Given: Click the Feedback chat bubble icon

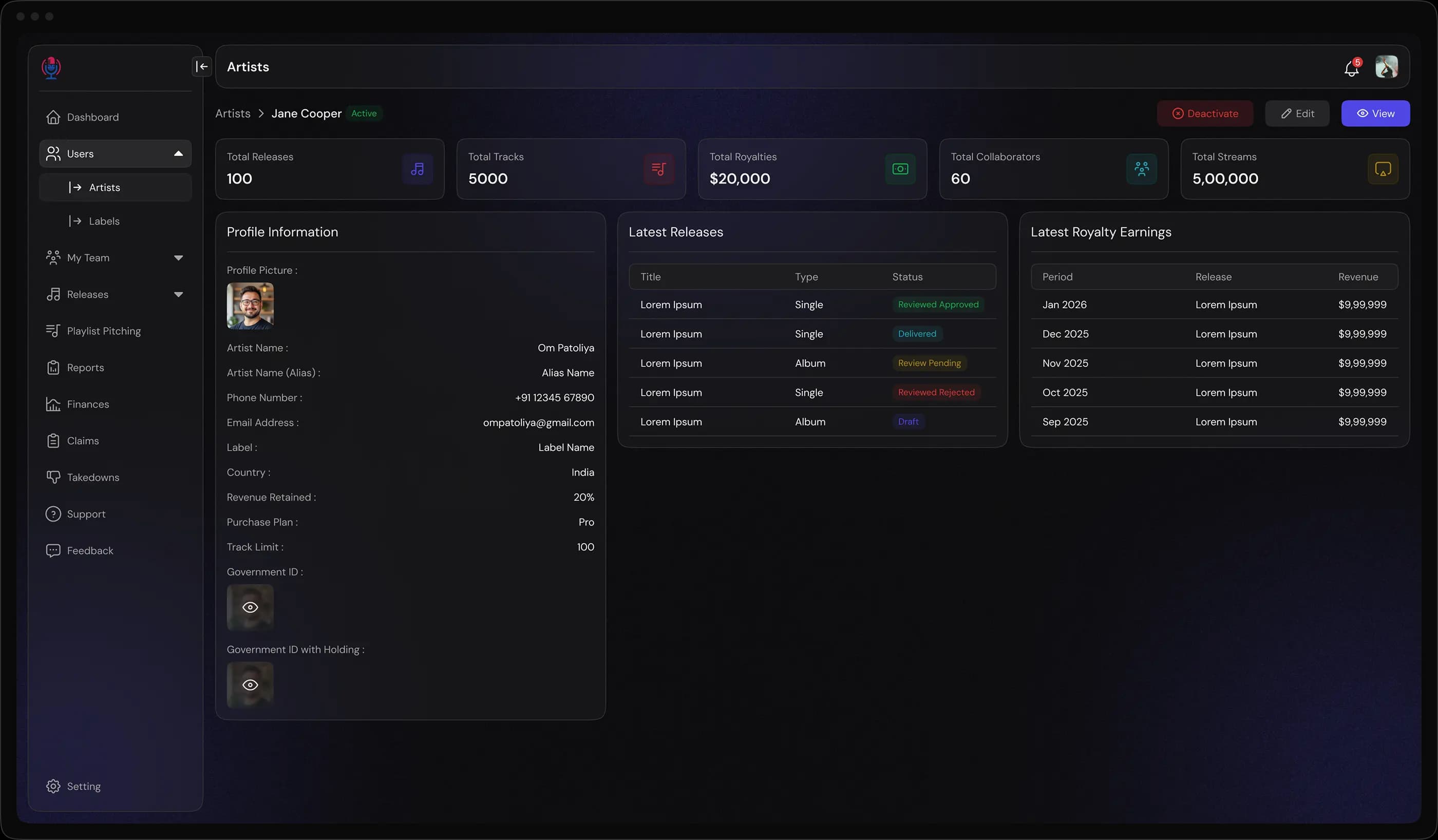Looking at the screenshot, I should point(53,550).
